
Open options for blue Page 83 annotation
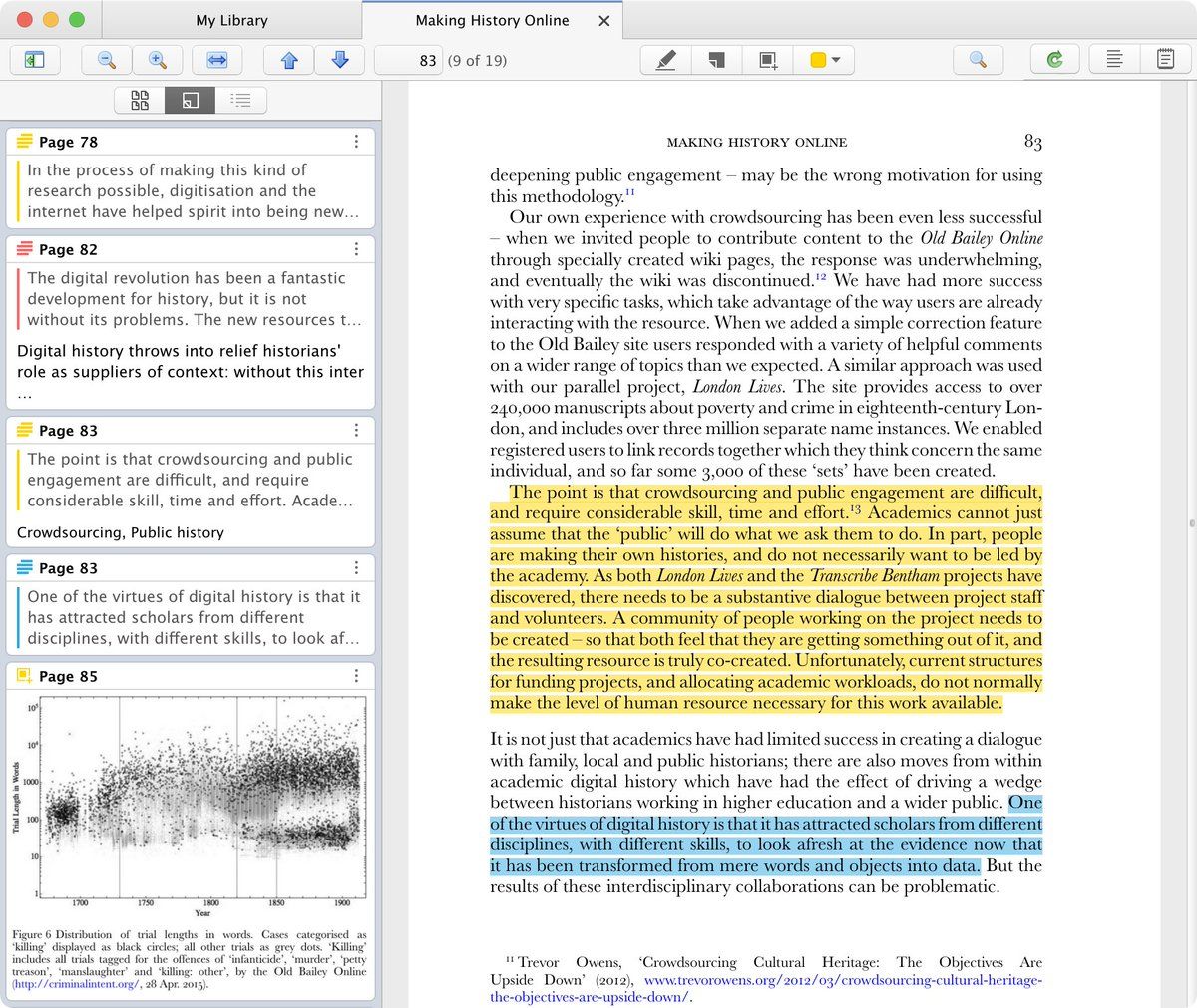(356, 567)
